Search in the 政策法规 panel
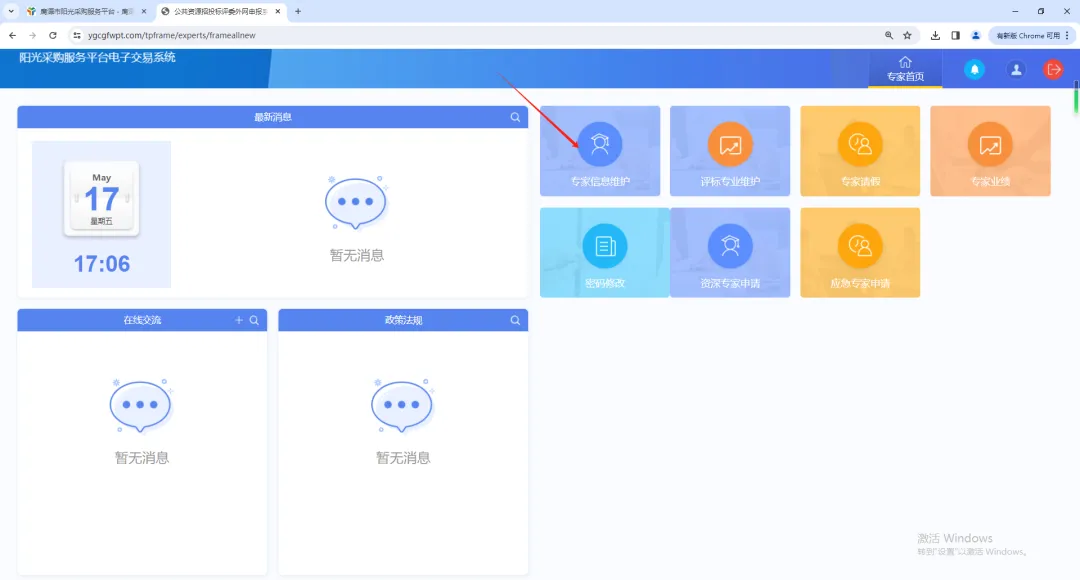Image resolution: width=1080 pixels, height=580 pixels. pos(515,320)
